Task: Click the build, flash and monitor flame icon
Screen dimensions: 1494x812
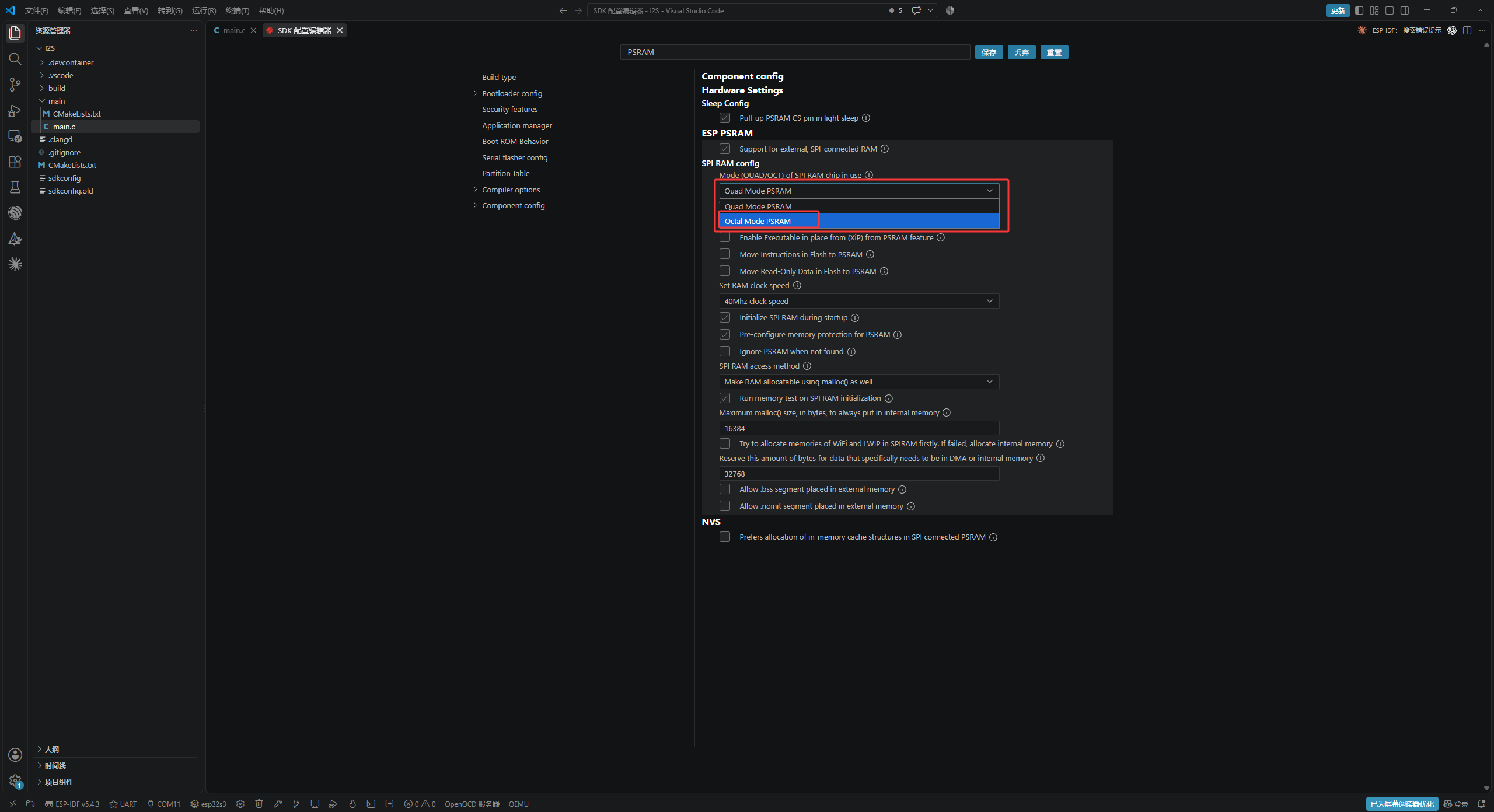Action: 352,804
